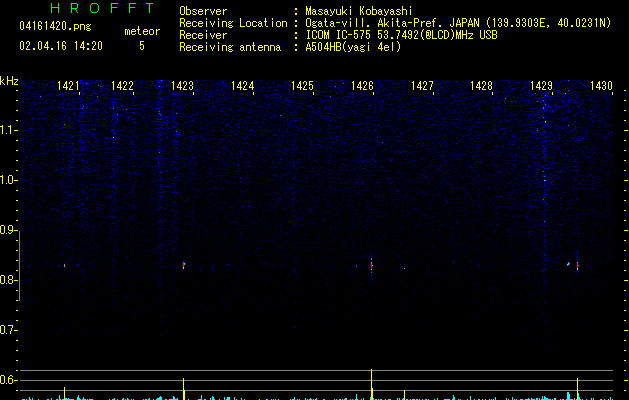629x400 pixels.
Task: Click the 1.1 kHz axis label
Action: click(x=8, y=130)
